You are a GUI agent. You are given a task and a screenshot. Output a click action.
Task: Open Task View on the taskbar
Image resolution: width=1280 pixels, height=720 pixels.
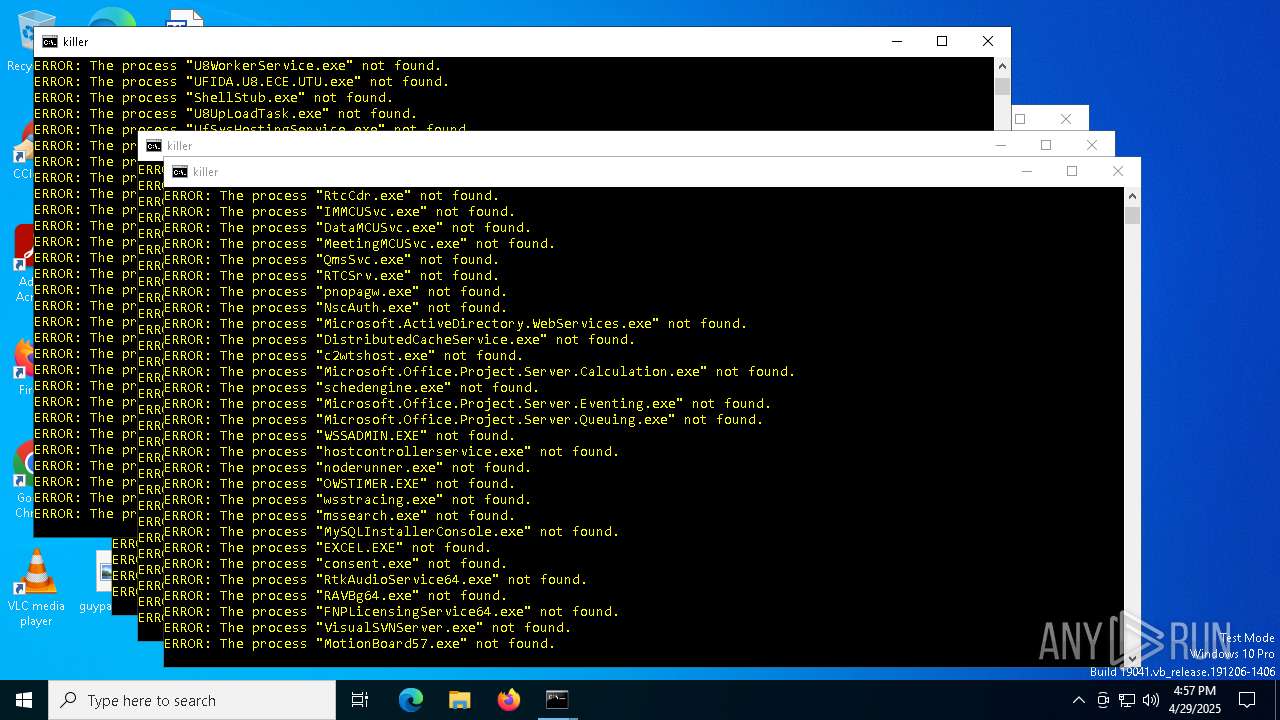pos(360,700)
